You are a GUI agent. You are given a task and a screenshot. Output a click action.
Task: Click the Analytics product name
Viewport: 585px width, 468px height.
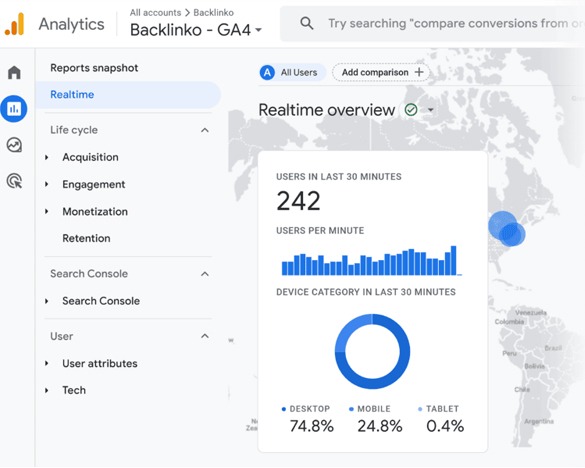[72, 25]
